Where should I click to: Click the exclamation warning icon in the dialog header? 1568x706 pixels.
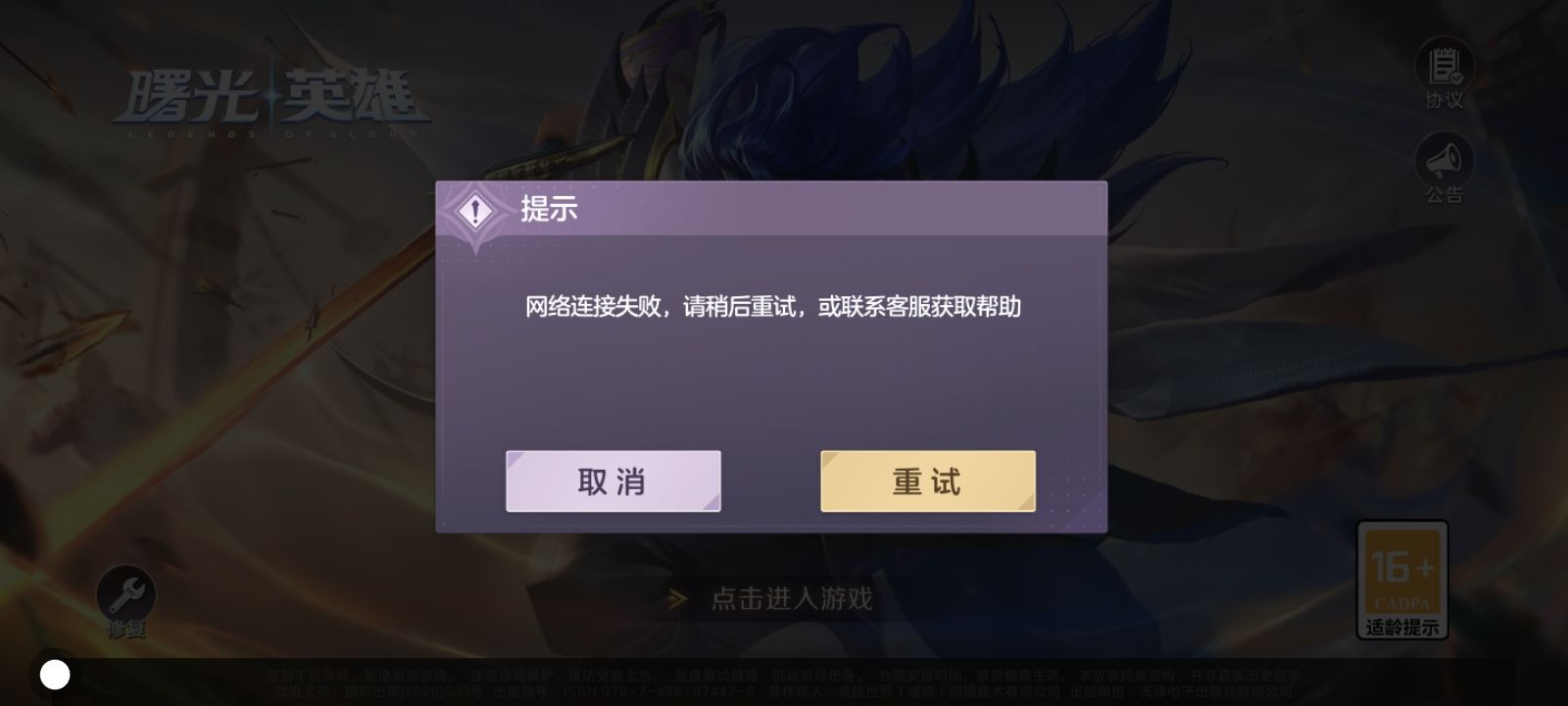click(x=476, y=211)
